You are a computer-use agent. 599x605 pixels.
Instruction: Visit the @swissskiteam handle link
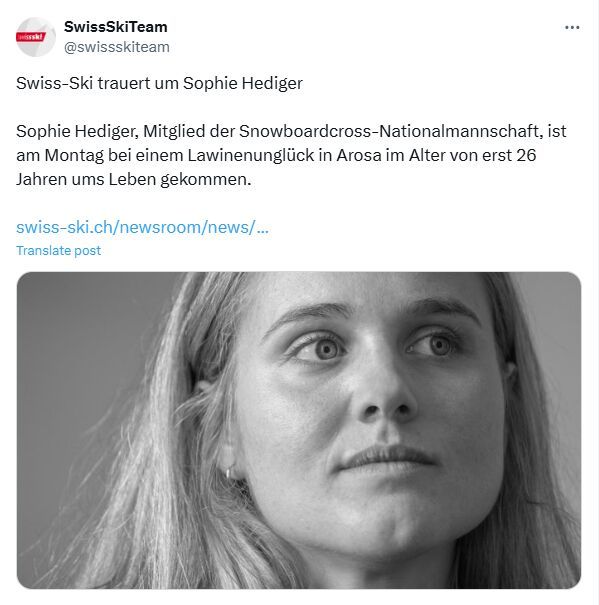click(117, 47)
